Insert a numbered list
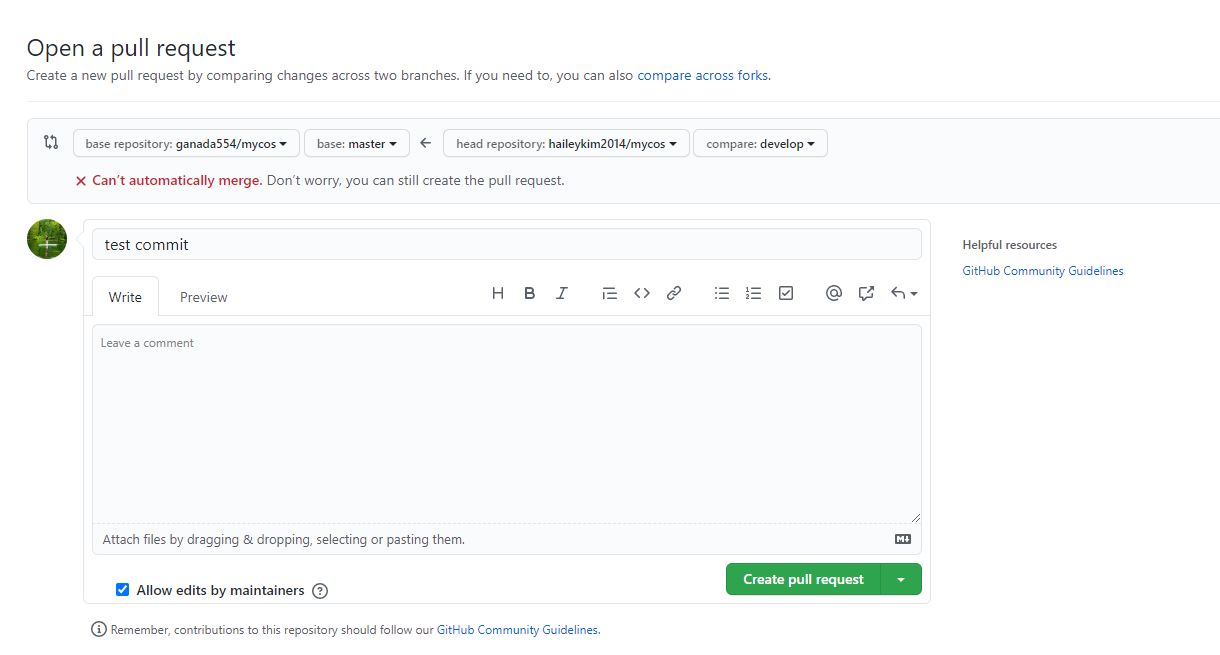Viewport: 1220px width, 655px height. [x=754, y=293]
